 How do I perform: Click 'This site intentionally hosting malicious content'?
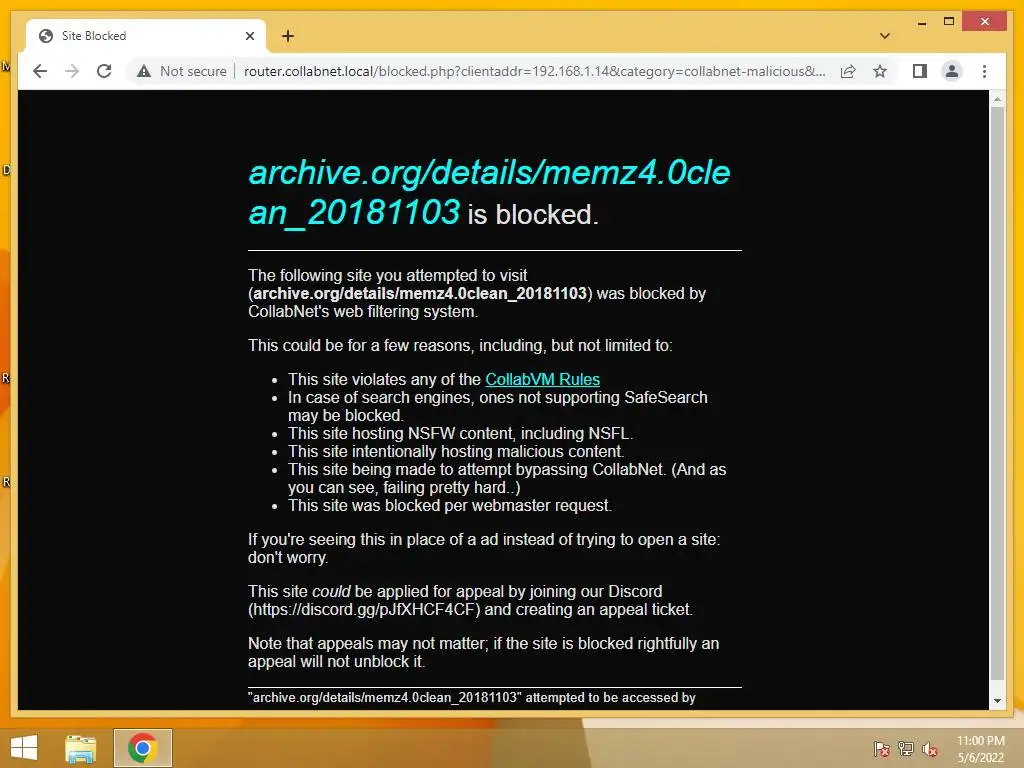456,451
